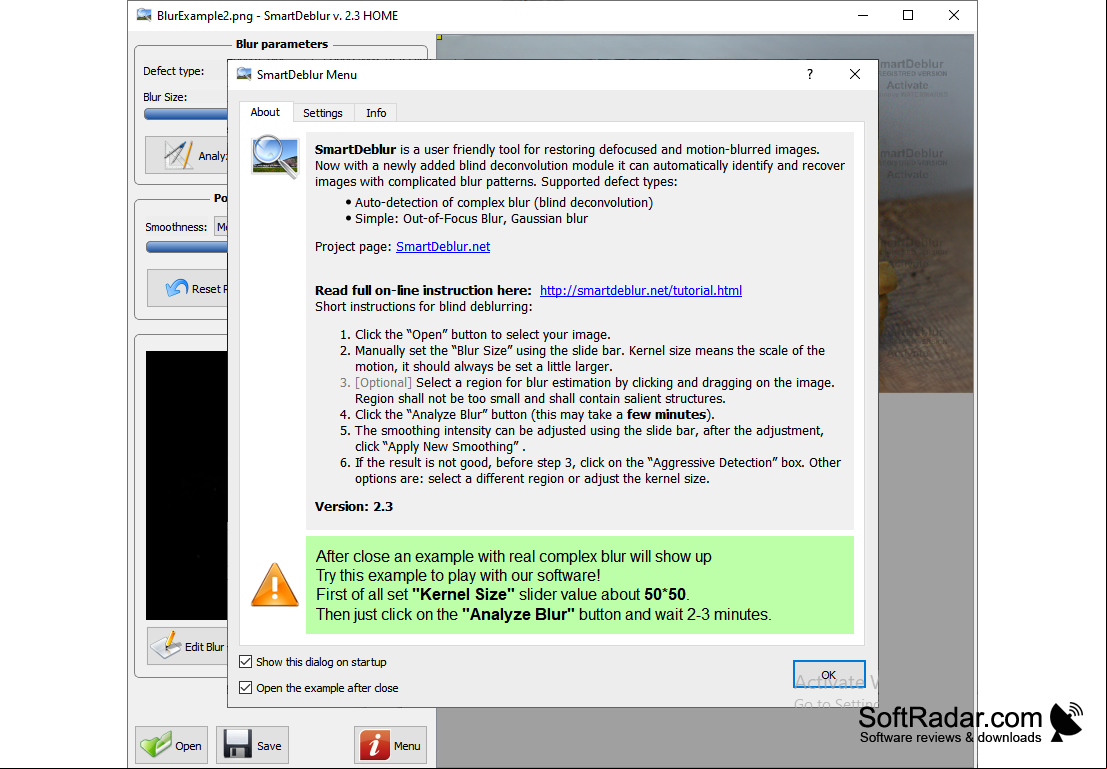The width and height of the screenshot is (1107, 769).
Task: Click the "Simple: Out-of-Focus Blur, Gaussian blur" bullet
Action: pyautogui.click(x=472, y=219)
